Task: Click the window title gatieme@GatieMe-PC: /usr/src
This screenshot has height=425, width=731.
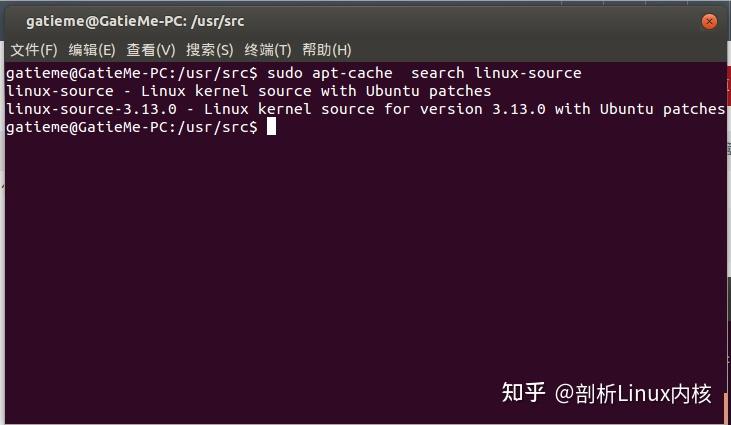Action: [x=135, y=21]
